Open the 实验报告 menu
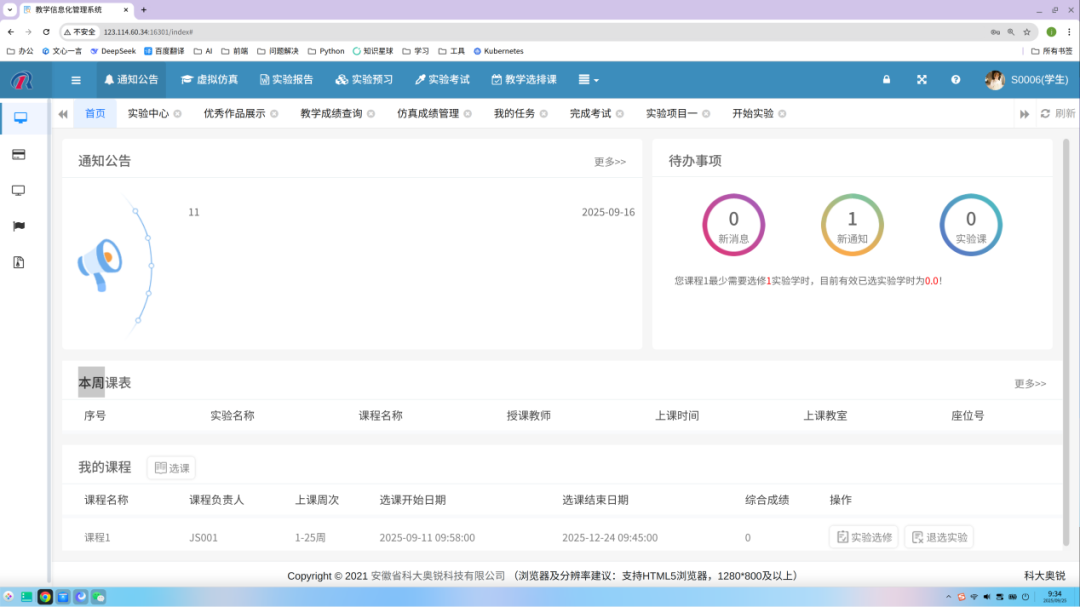The width and height of the screenshot is (1080, 607). point(287,80)
